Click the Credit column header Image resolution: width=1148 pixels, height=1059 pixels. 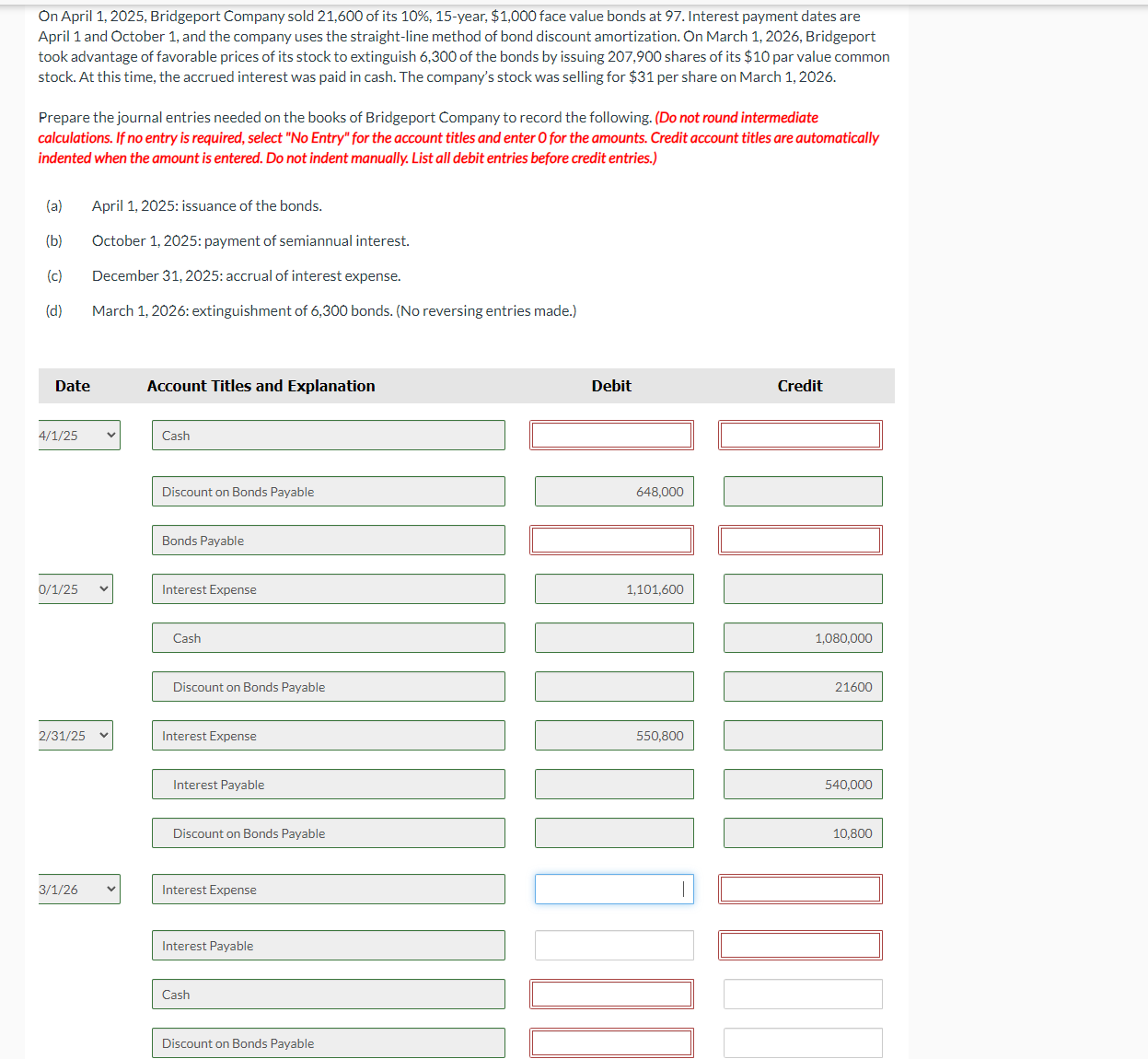click(800, 386)
